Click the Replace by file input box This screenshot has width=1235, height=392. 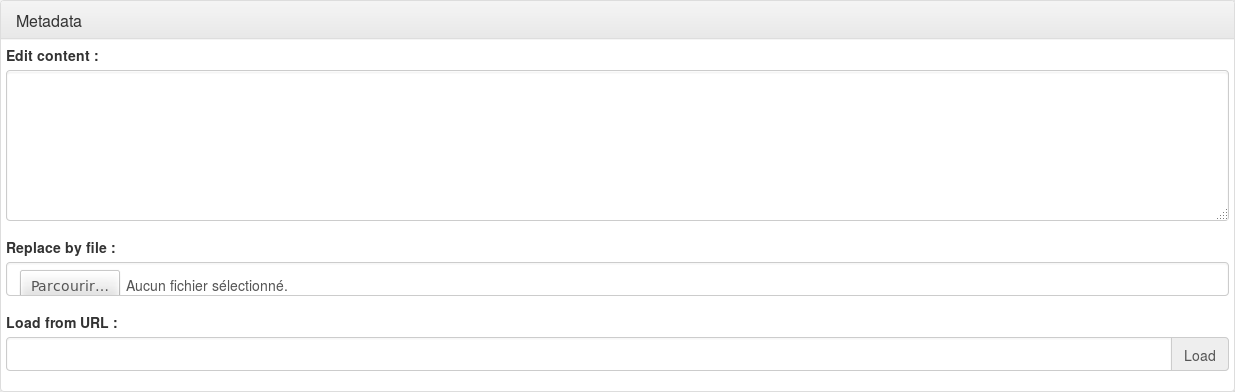[617, 279]
